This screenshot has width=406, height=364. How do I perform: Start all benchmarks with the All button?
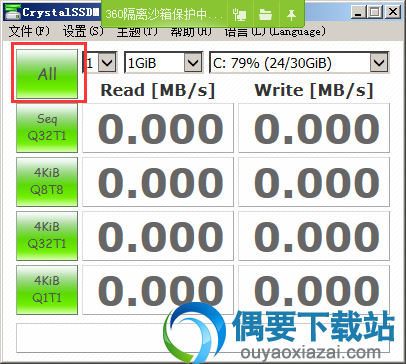tap(47, 74)
